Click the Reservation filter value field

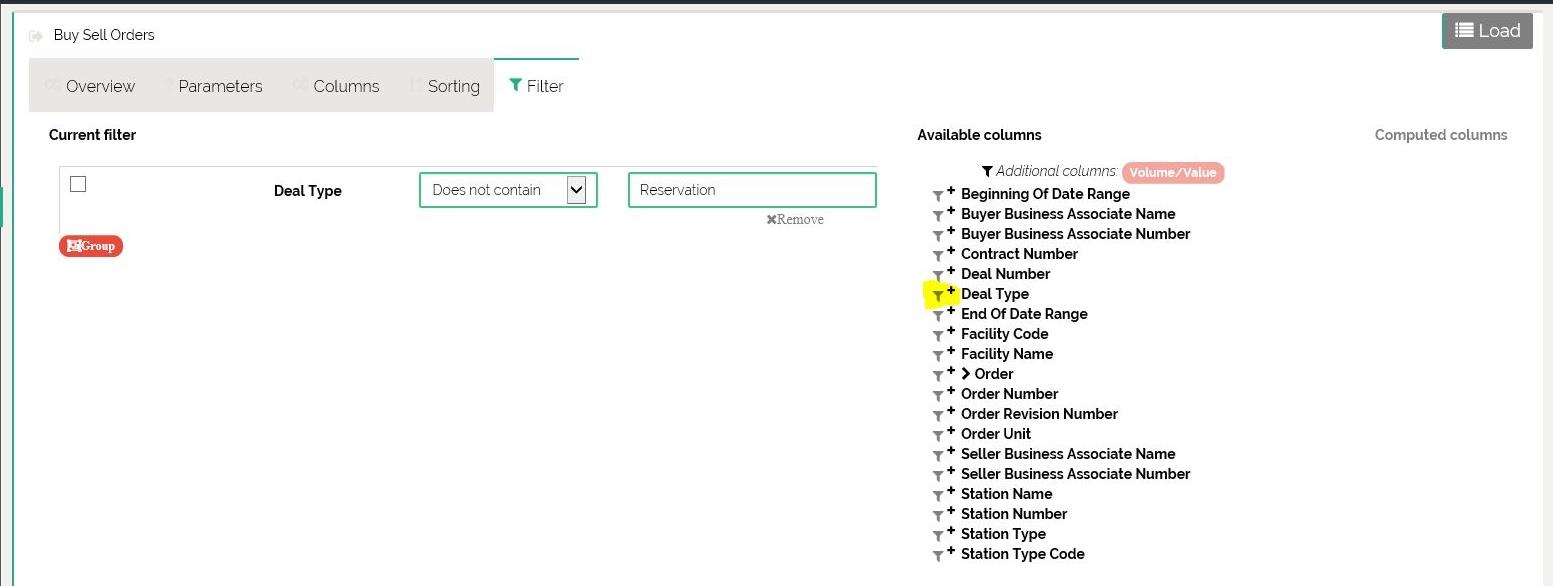[751, 190]
